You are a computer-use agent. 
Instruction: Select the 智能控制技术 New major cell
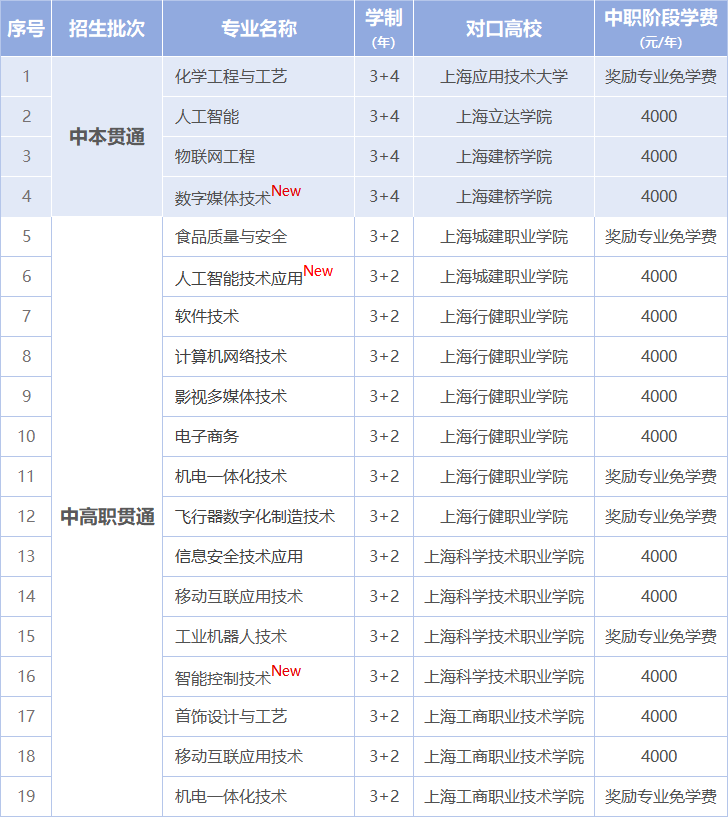coord(258,677)
